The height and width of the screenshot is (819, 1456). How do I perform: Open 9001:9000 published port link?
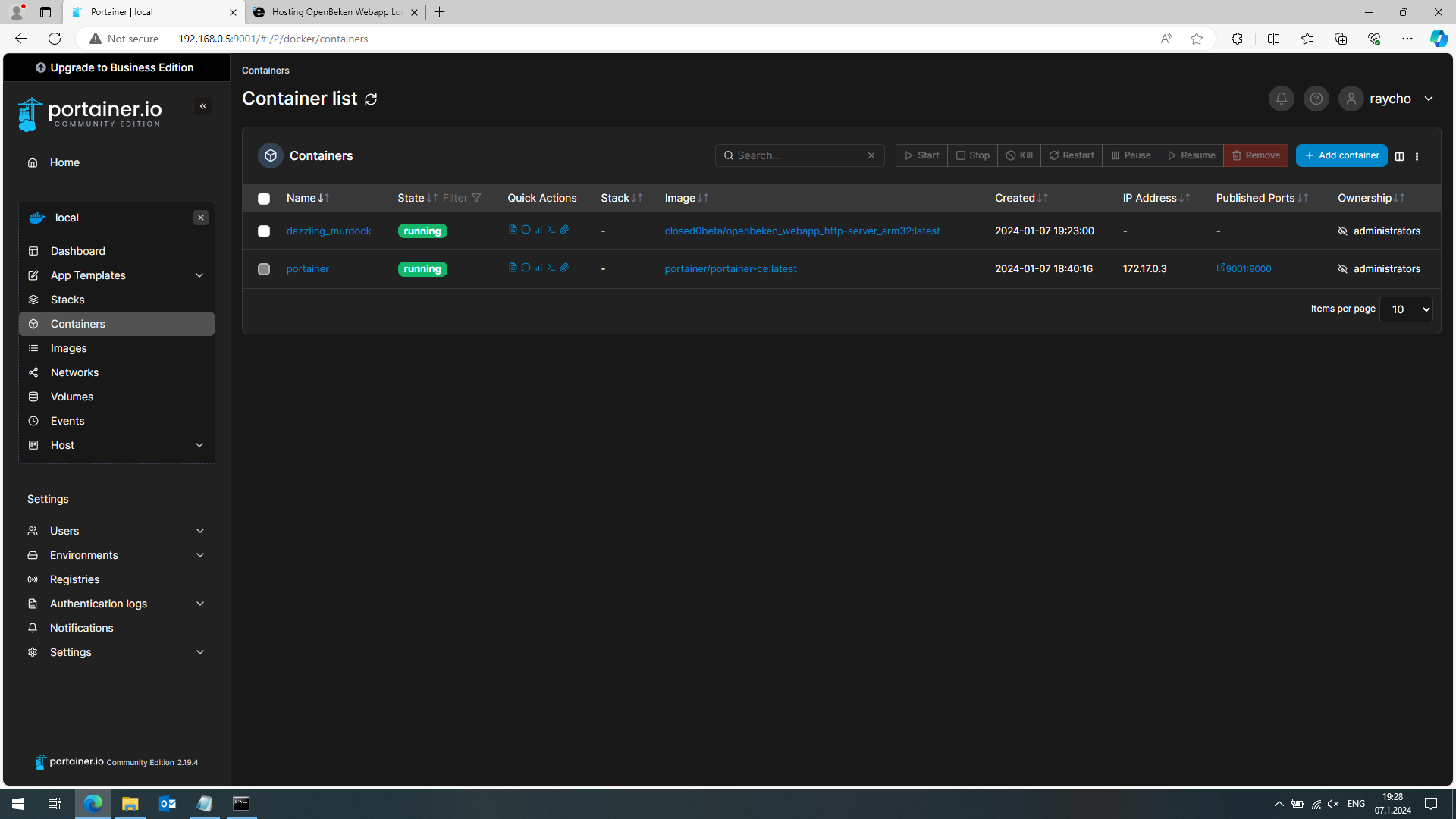(x=1244, y=269)
